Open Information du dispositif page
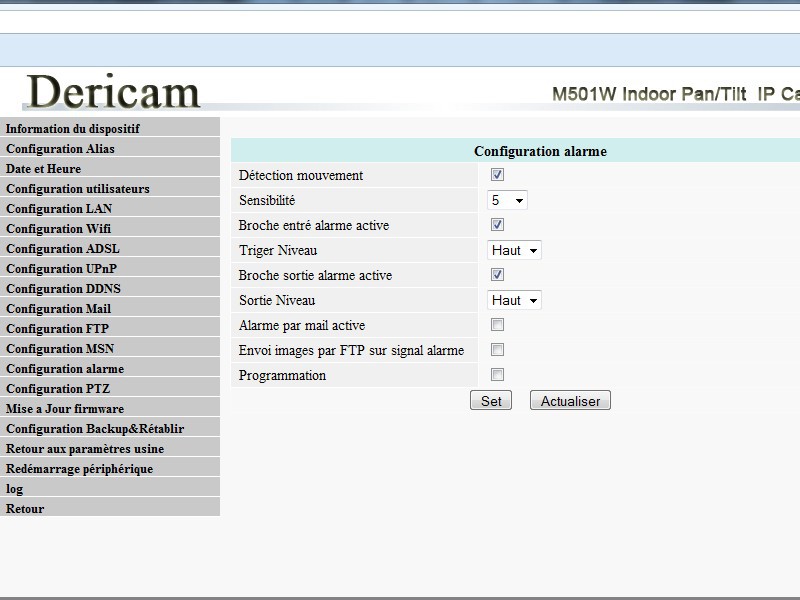Screen dimensions: 800x600 pyautogui.click(x=110, y=127)
